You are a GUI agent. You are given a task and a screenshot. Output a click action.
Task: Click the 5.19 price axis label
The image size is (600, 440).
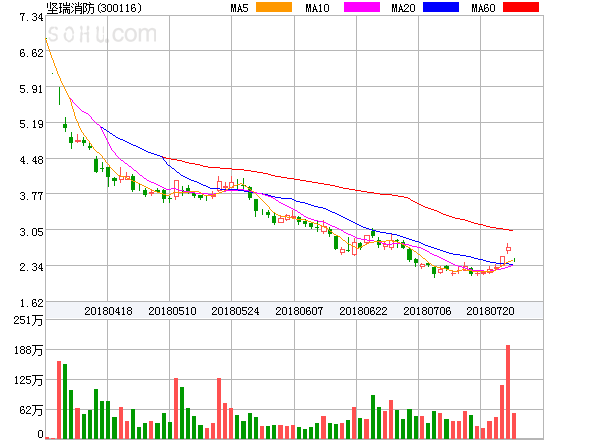point(31,124)
